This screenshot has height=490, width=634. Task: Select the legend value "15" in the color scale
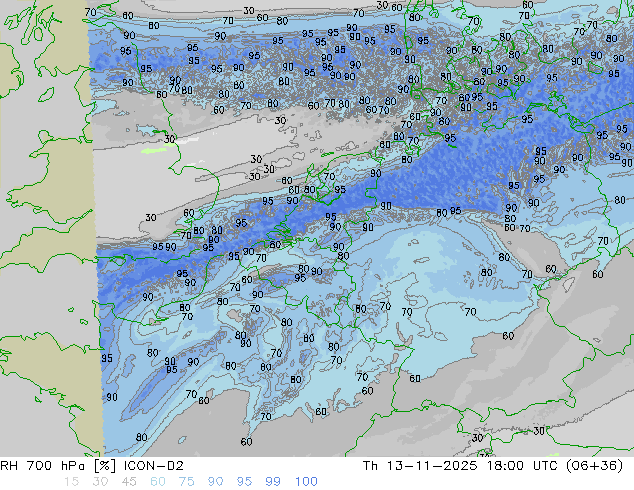coord(71,482)
